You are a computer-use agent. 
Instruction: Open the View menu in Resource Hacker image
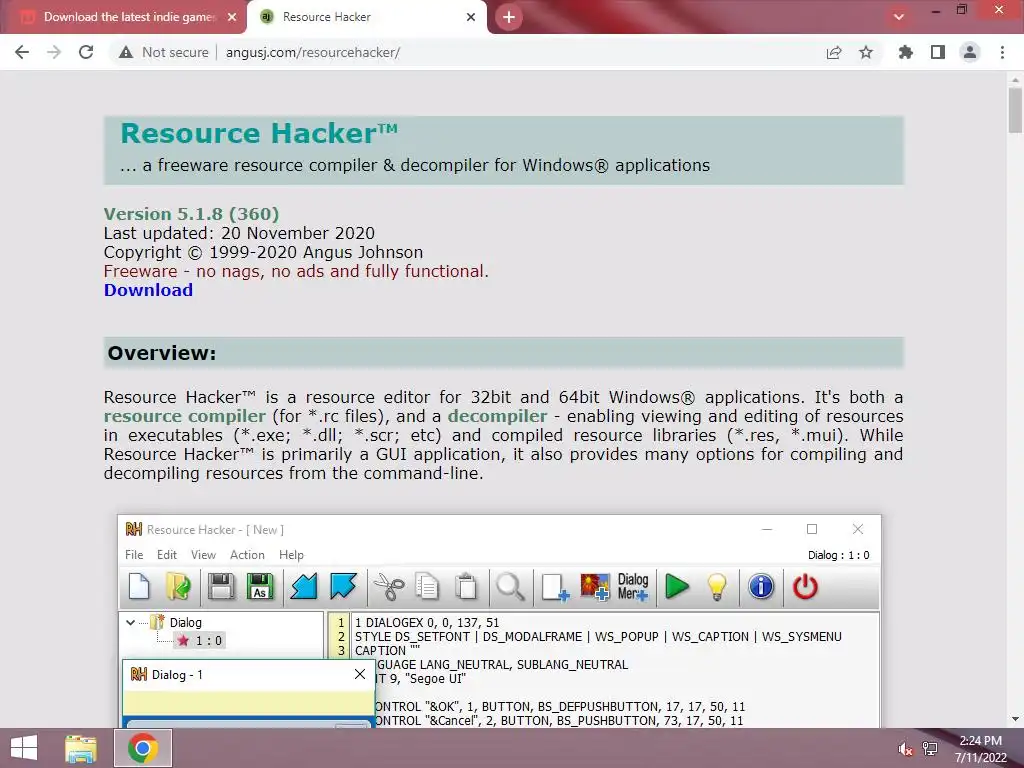203,554
